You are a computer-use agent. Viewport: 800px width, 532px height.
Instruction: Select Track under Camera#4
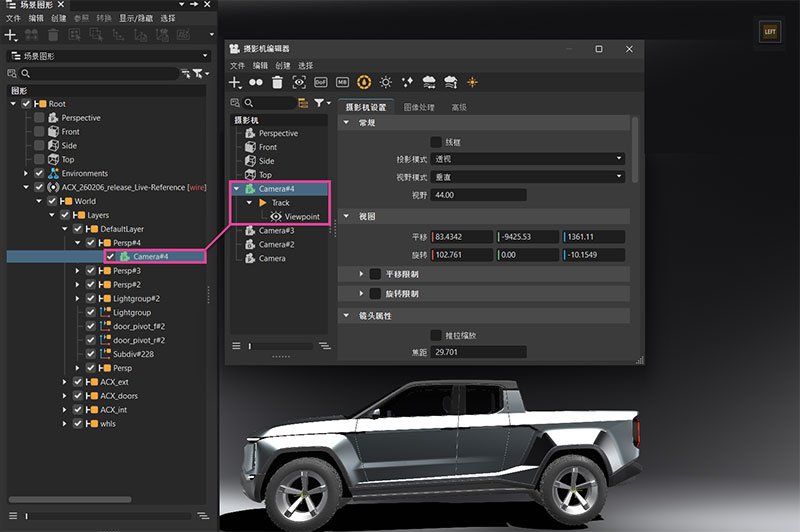pos(281,202)
